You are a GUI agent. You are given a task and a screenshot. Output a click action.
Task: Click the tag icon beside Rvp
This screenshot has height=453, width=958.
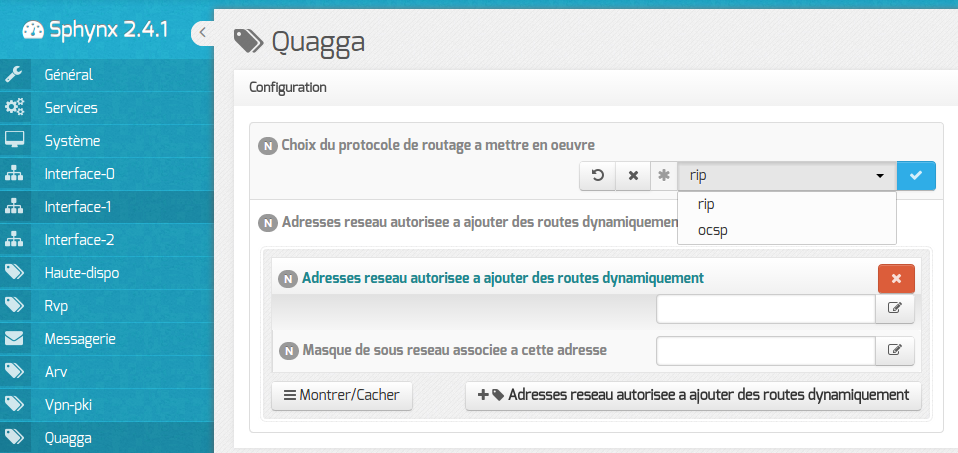pos(14,306)
